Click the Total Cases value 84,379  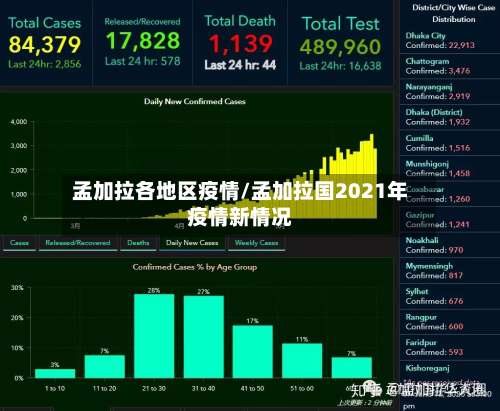click(45, 45)
